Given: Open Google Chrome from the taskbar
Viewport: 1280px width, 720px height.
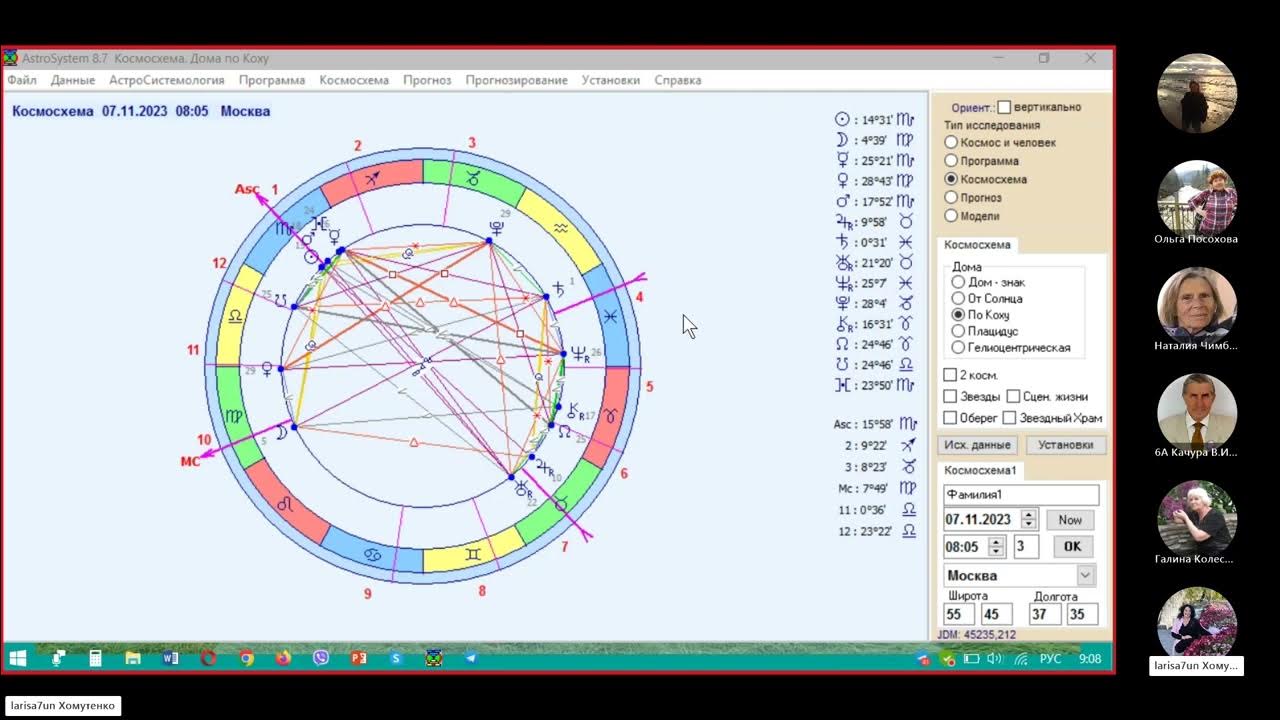Looking at the screenshot, I should (x=246, y=658).
